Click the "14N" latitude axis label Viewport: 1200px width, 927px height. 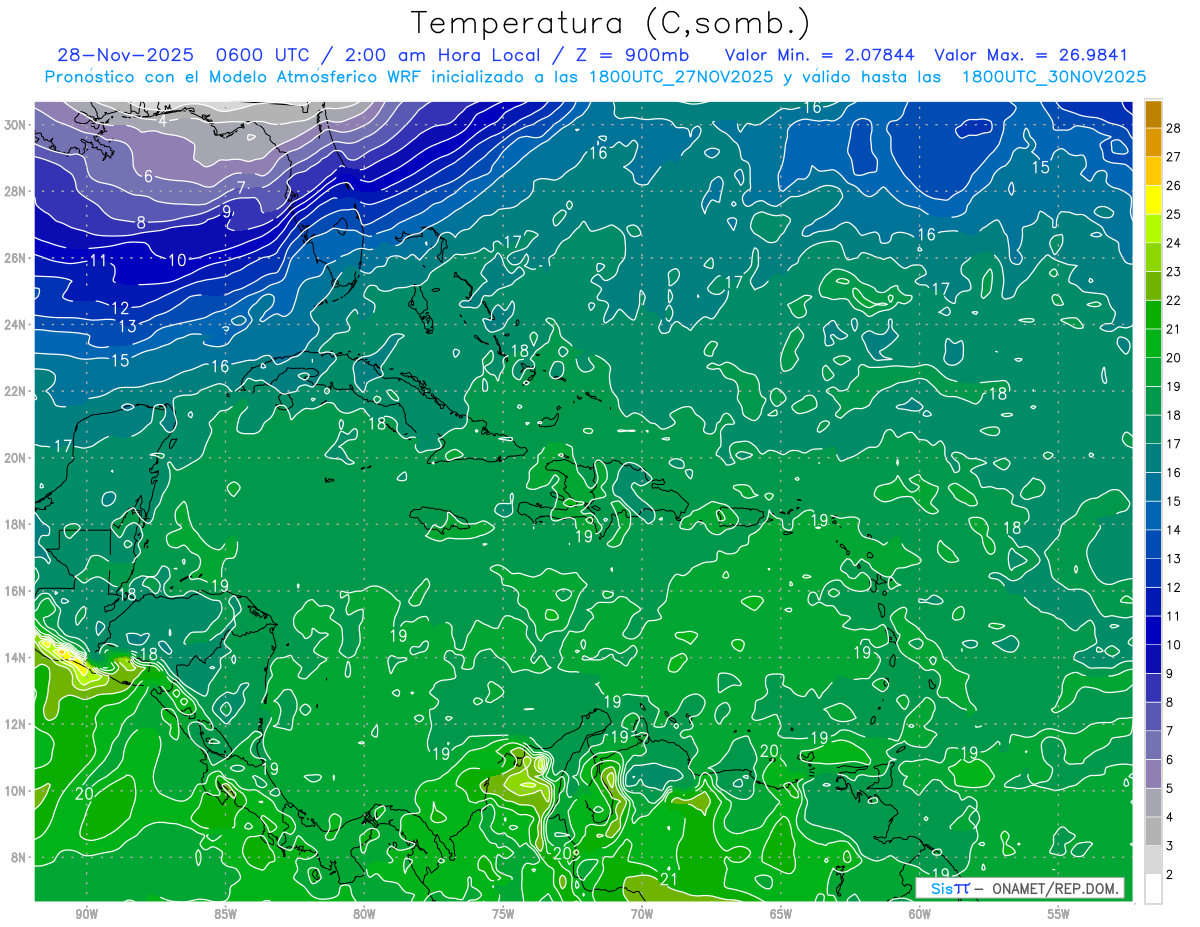(x=17, y=658)
